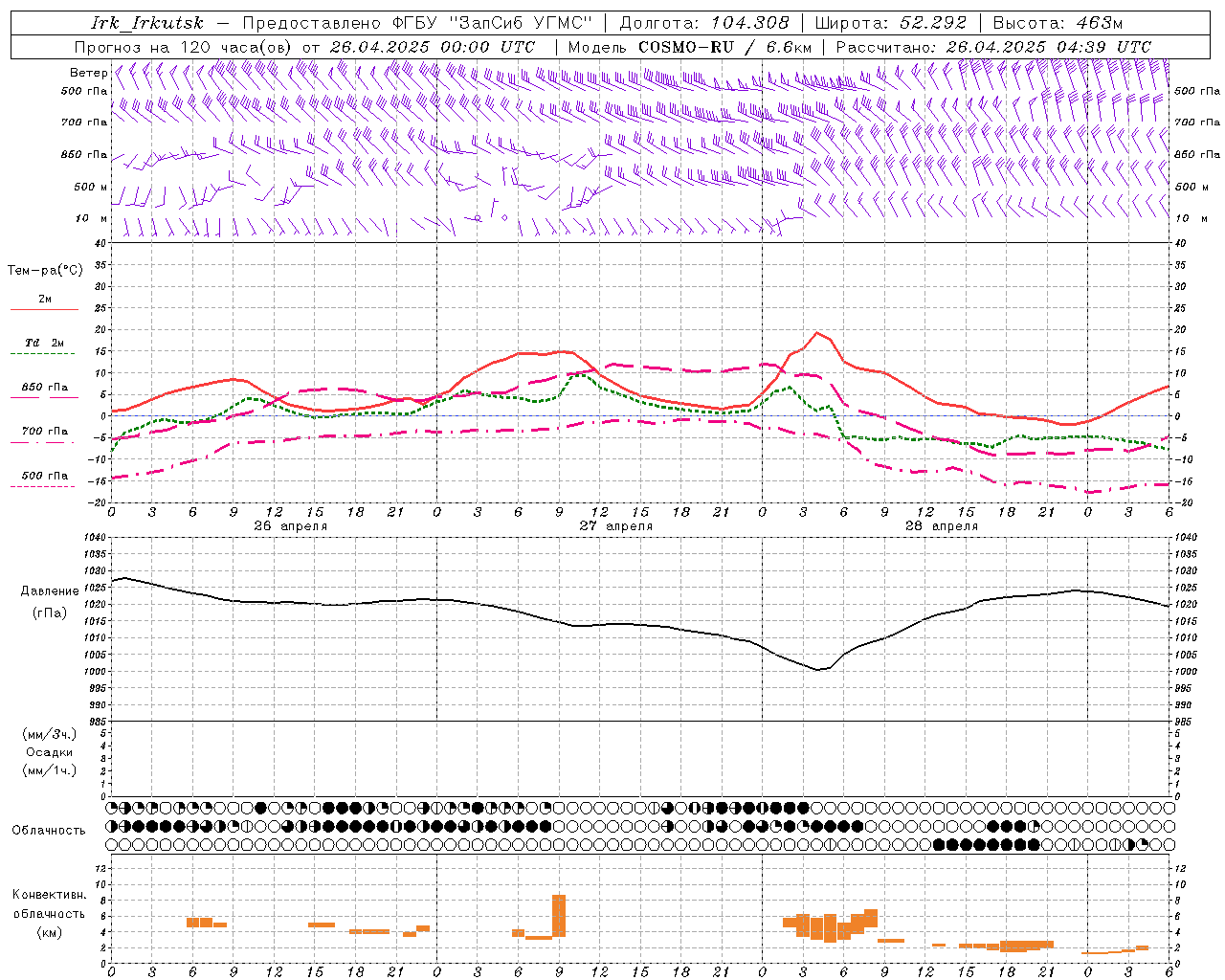Screen dimensions: 1225x980
Task: Click the Конвективн. convective cloud label
Action: coord(50,895)
